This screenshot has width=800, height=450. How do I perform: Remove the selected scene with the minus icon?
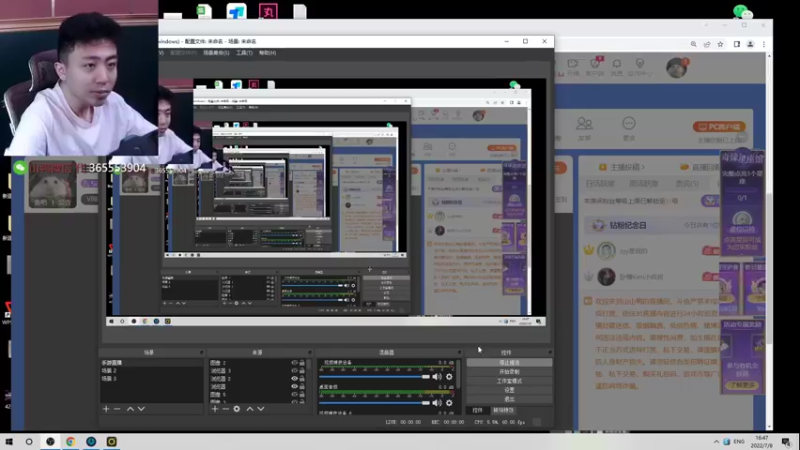click(117, 409)
